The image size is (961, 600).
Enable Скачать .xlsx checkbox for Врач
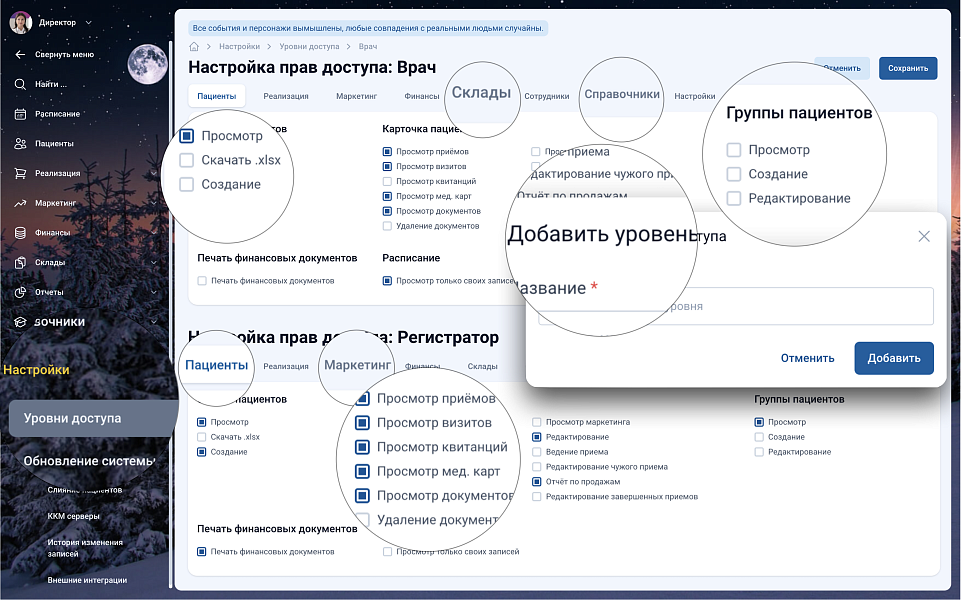[x=187, y=160]
